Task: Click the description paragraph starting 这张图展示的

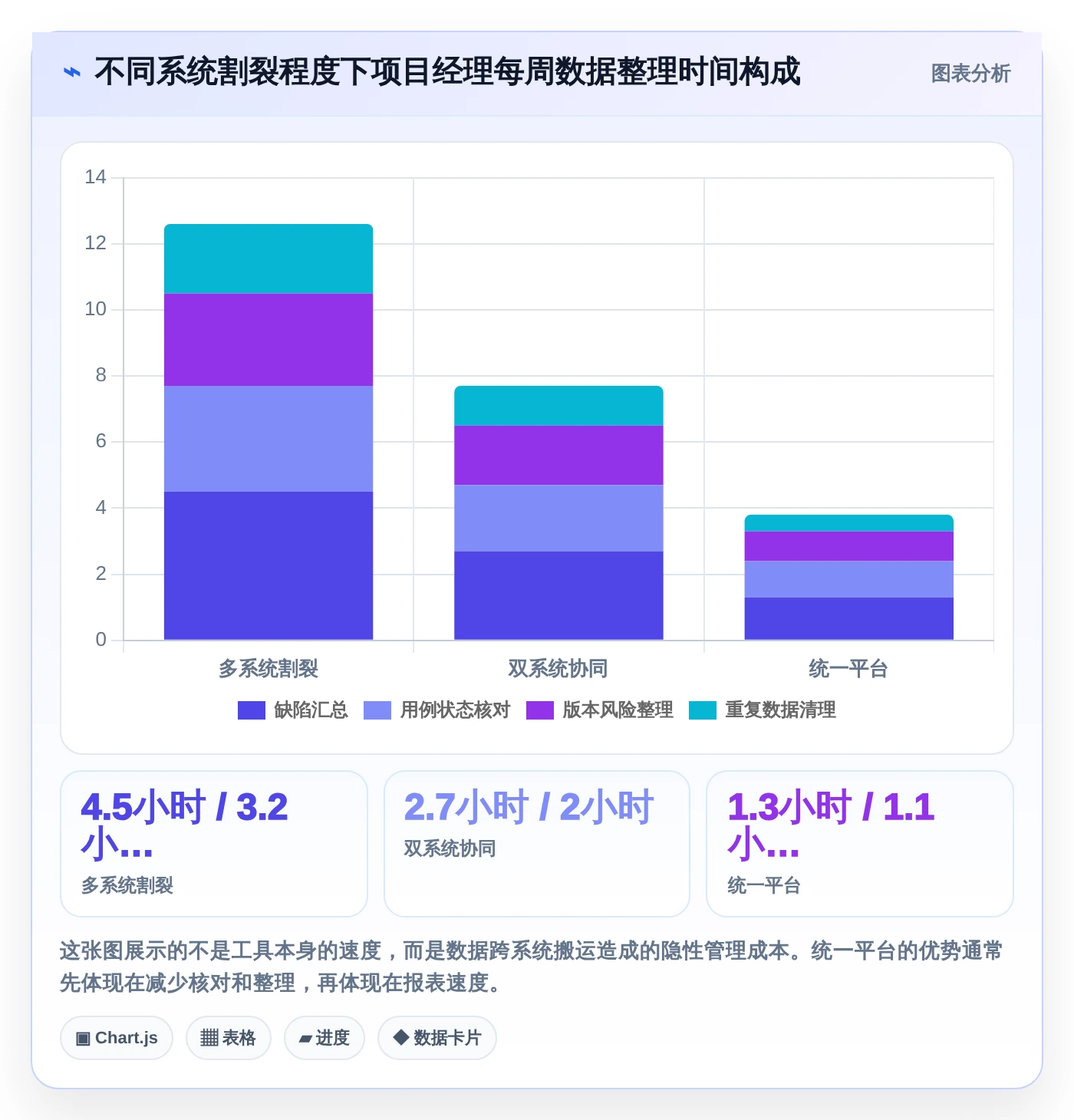Action: pos(532,967)
